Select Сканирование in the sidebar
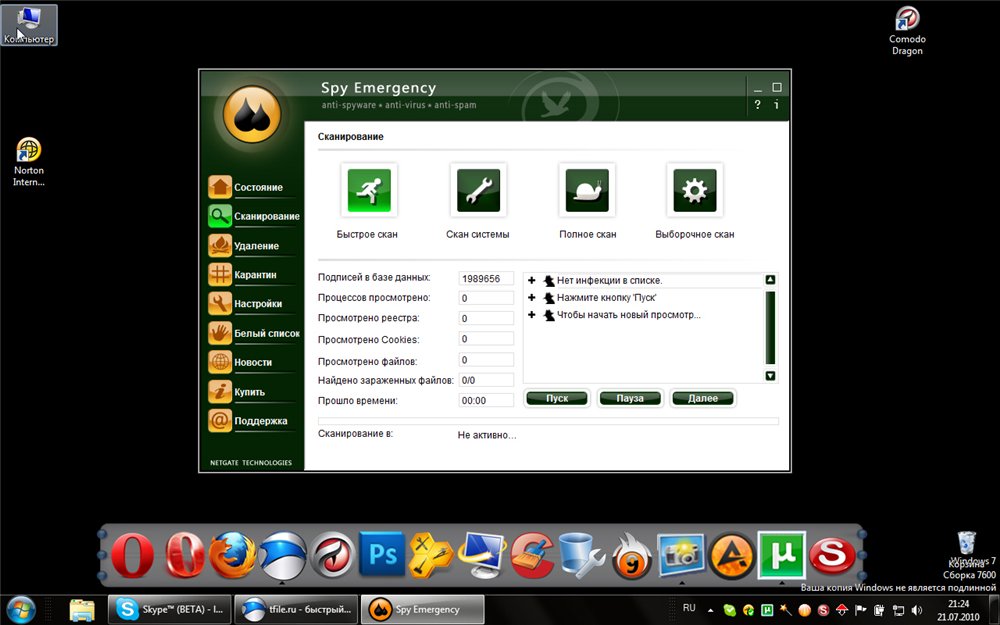 [254, 216]
